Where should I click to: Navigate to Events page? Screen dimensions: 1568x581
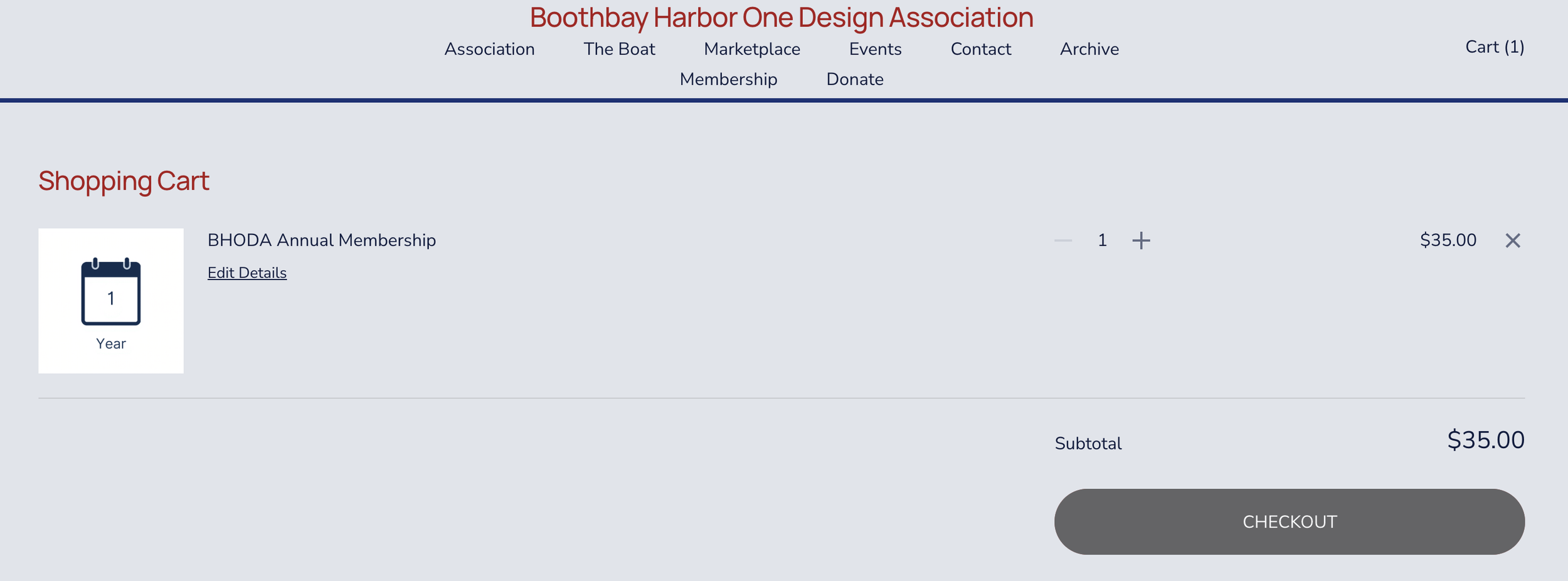click(x=876, y=49)
